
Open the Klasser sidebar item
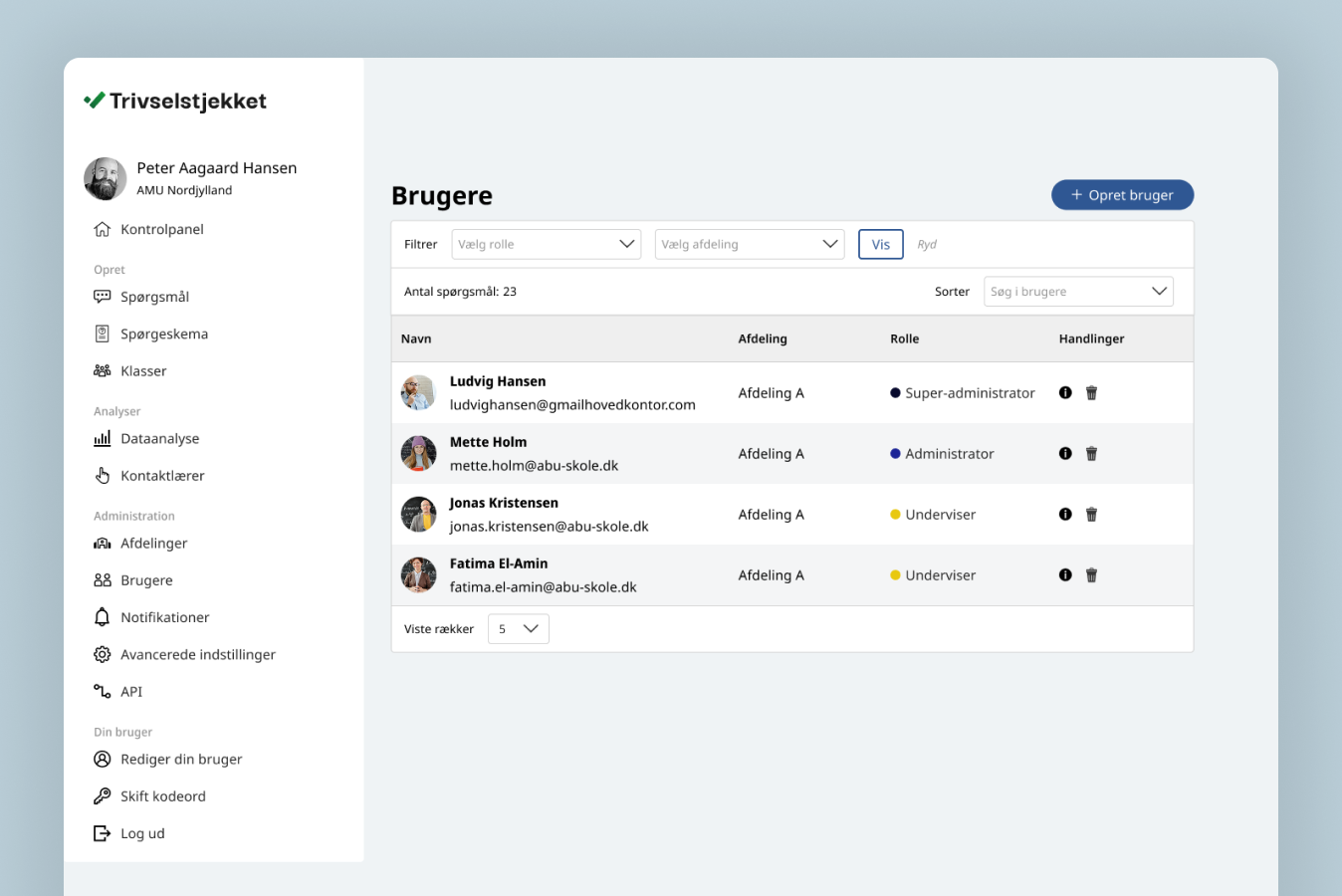tap(143, 371)
